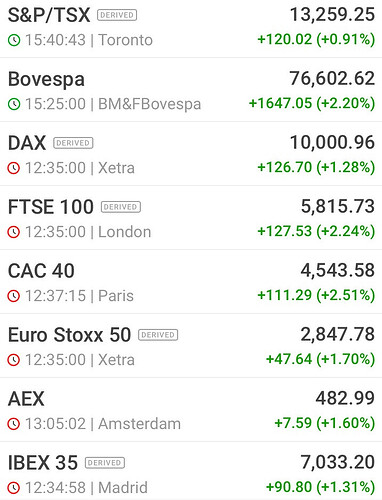Click the red clock icon beside Amsterdam
Viewport: 382px width, 500px height.
click(x=14, y=424)
